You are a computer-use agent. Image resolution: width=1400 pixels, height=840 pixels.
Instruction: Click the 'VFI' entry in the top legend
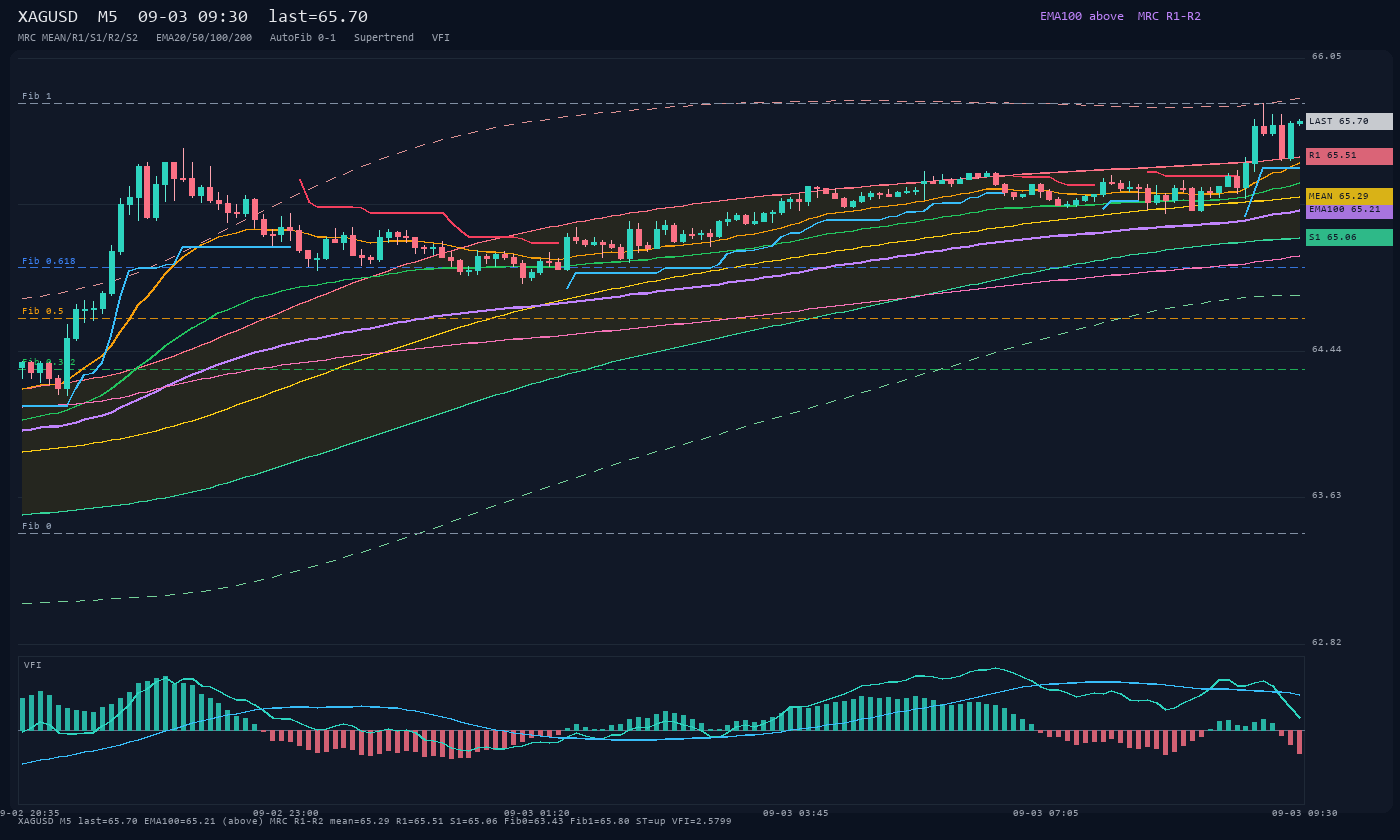(x=441, y=38)
